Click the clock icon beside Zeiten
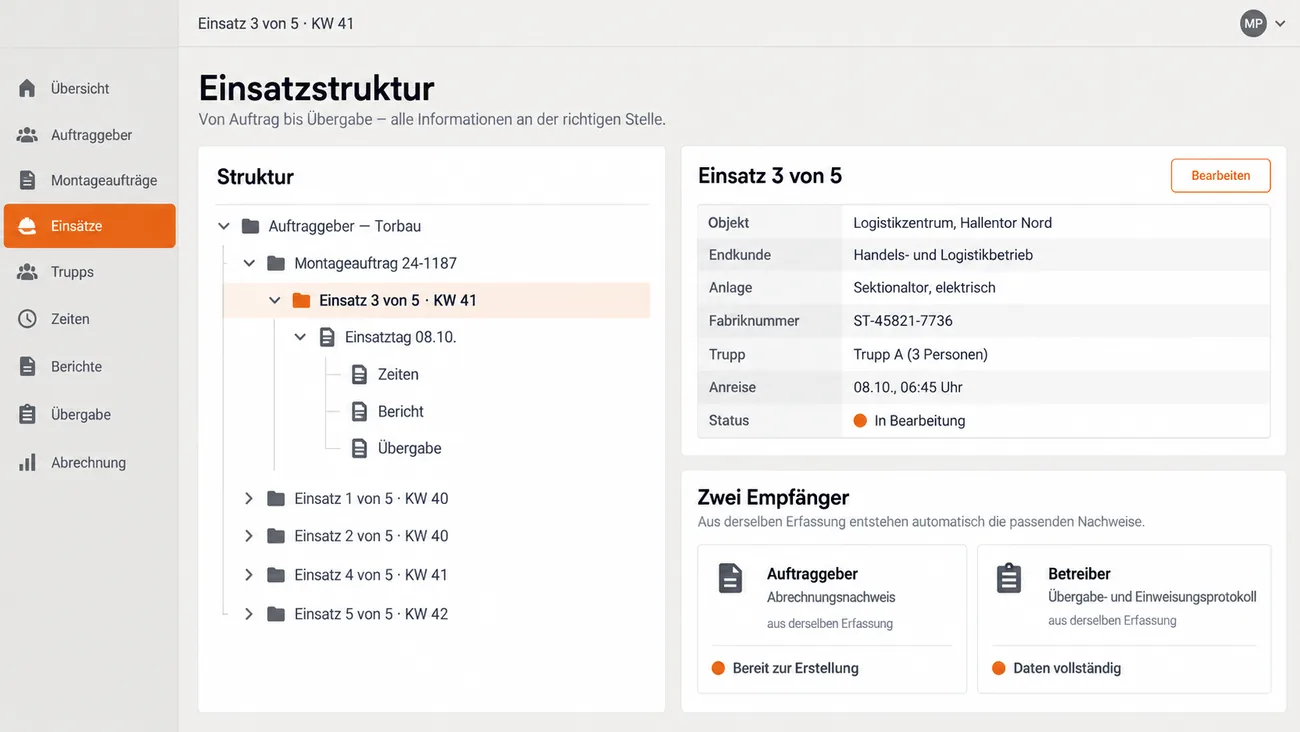This screenshot has width=1300, height=732. click(x=28, y=319)
